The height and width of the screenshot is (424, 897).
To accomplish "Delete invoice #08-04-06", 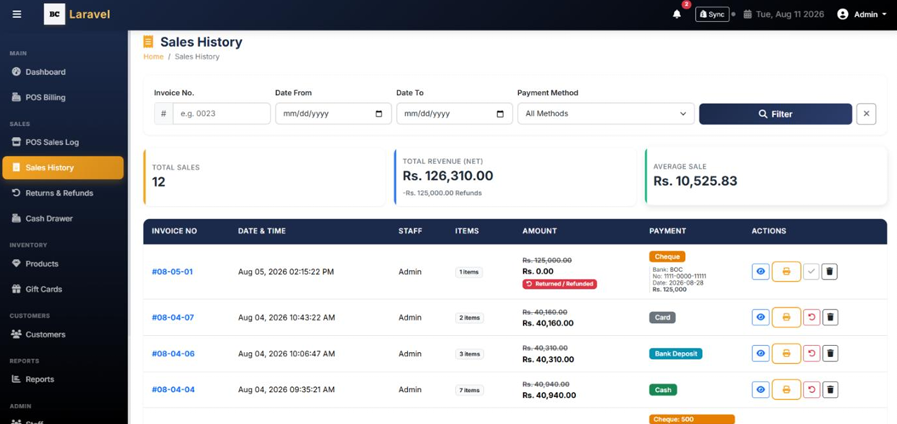I will point(830,354).
